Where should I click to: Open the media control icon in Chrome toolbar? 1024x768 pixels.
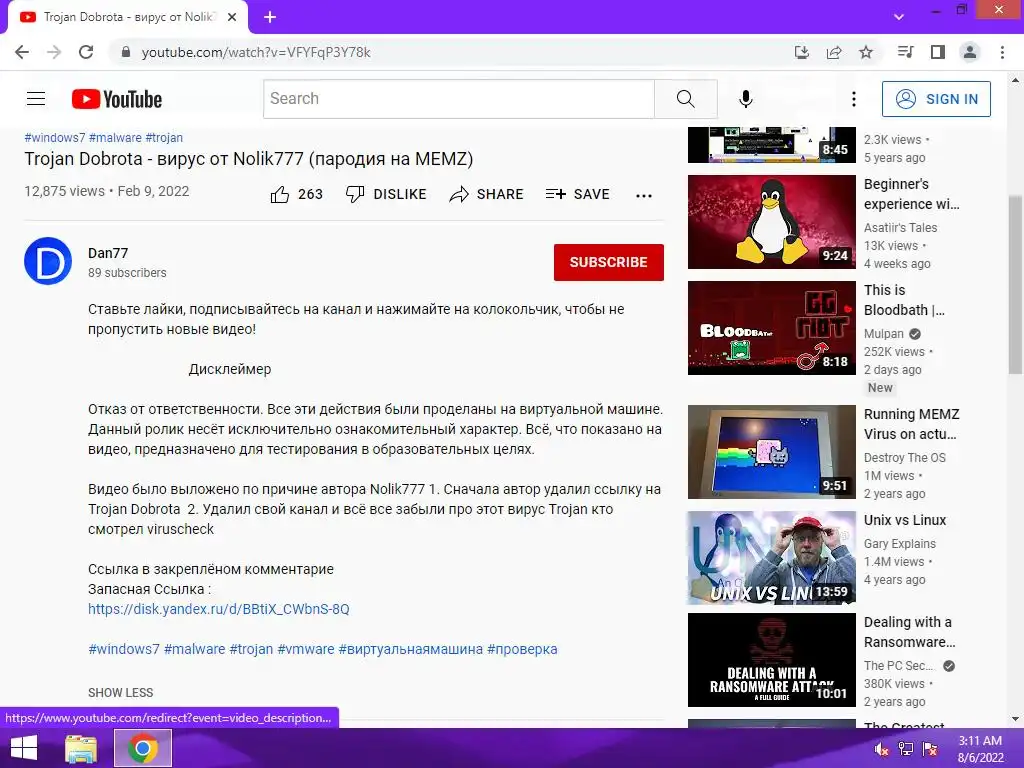905,52
